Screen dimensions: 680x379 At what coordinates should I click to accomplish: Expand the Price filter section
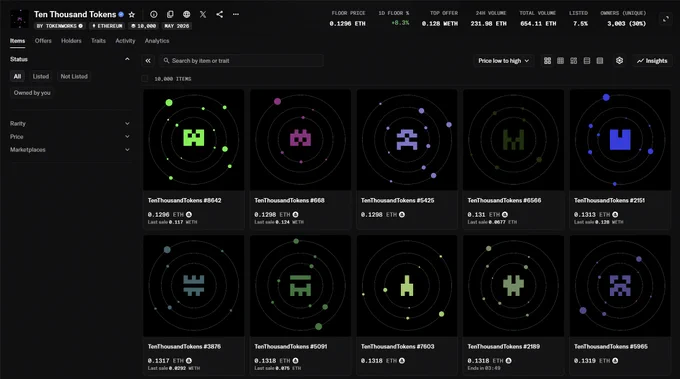point(70,137)
